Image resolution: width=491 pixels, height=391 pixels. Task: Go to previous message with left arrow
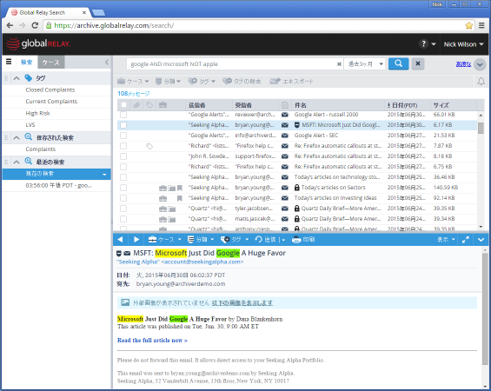coord(120,239)
